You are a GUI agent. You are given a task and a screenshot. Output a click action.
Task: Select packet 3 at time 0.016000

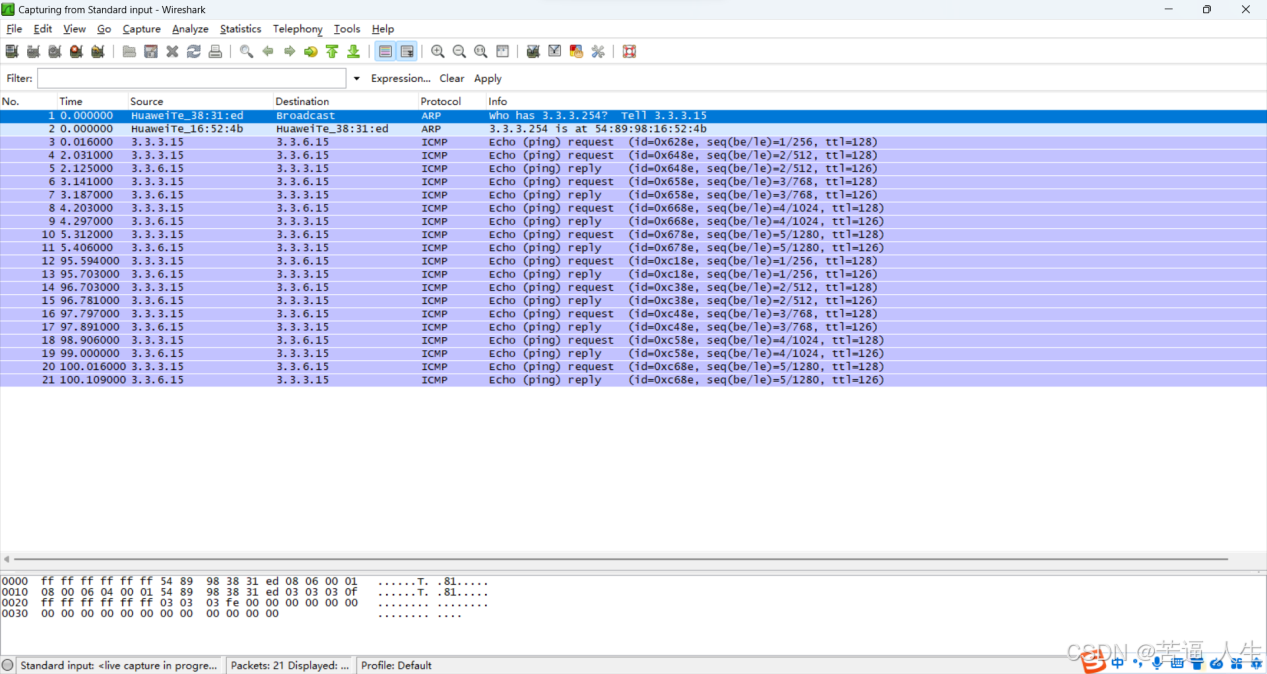pyautogui.click(x=633, y=142)
